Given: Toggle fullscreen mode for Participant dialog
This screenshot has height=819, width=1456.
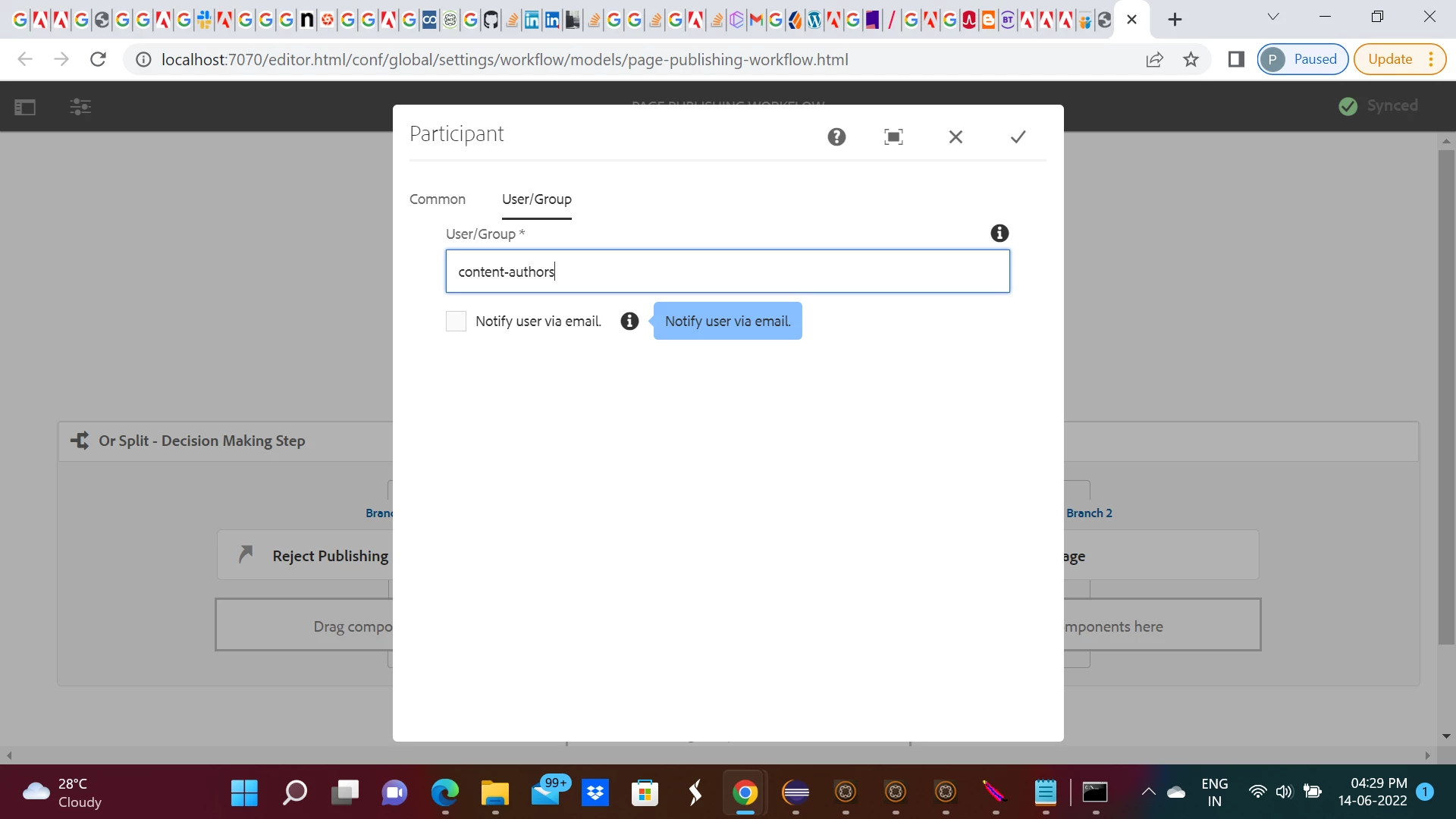Looking at the screenshot, I should pyautogui.click(x=893, y=137).
